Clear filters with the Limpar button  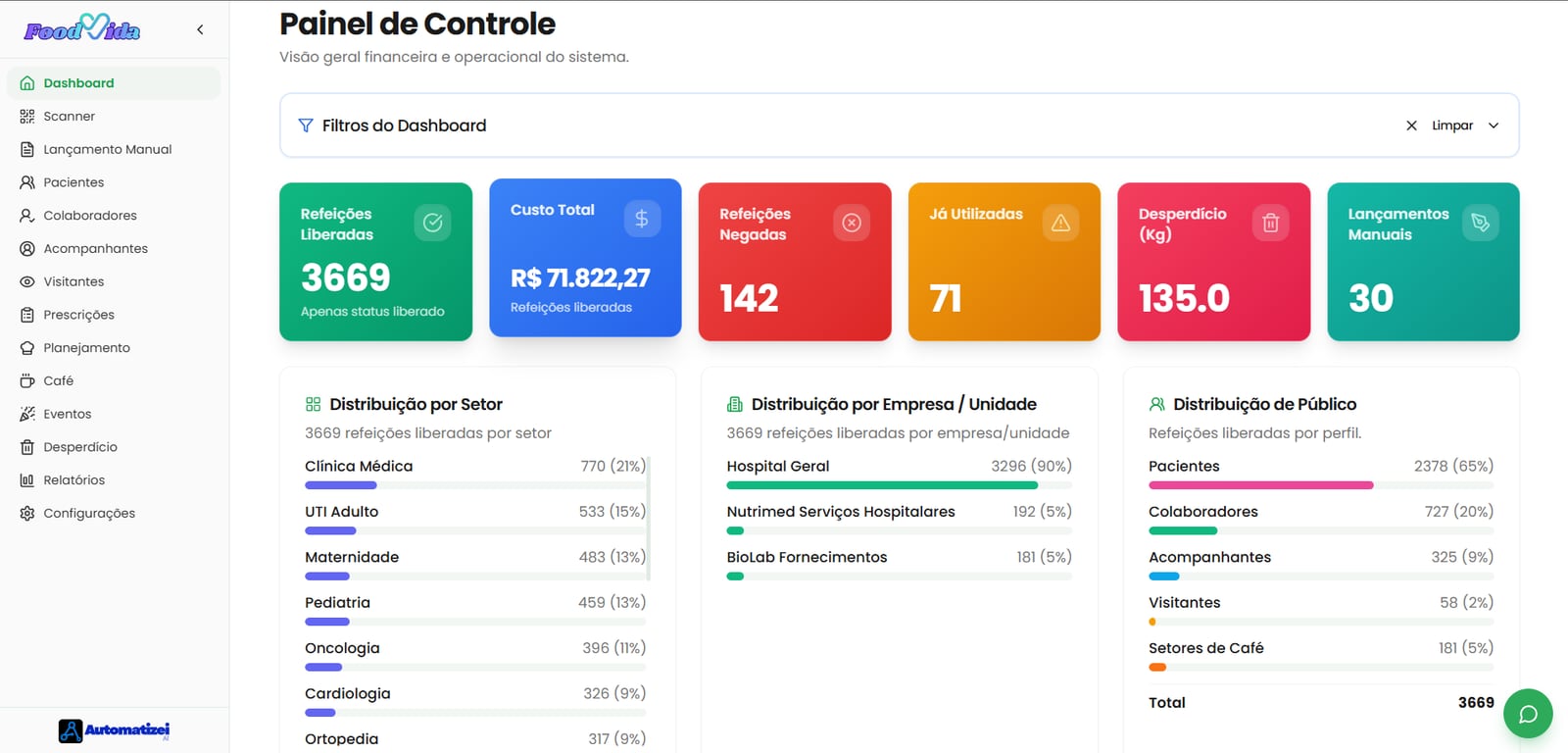click(1440, 125)
